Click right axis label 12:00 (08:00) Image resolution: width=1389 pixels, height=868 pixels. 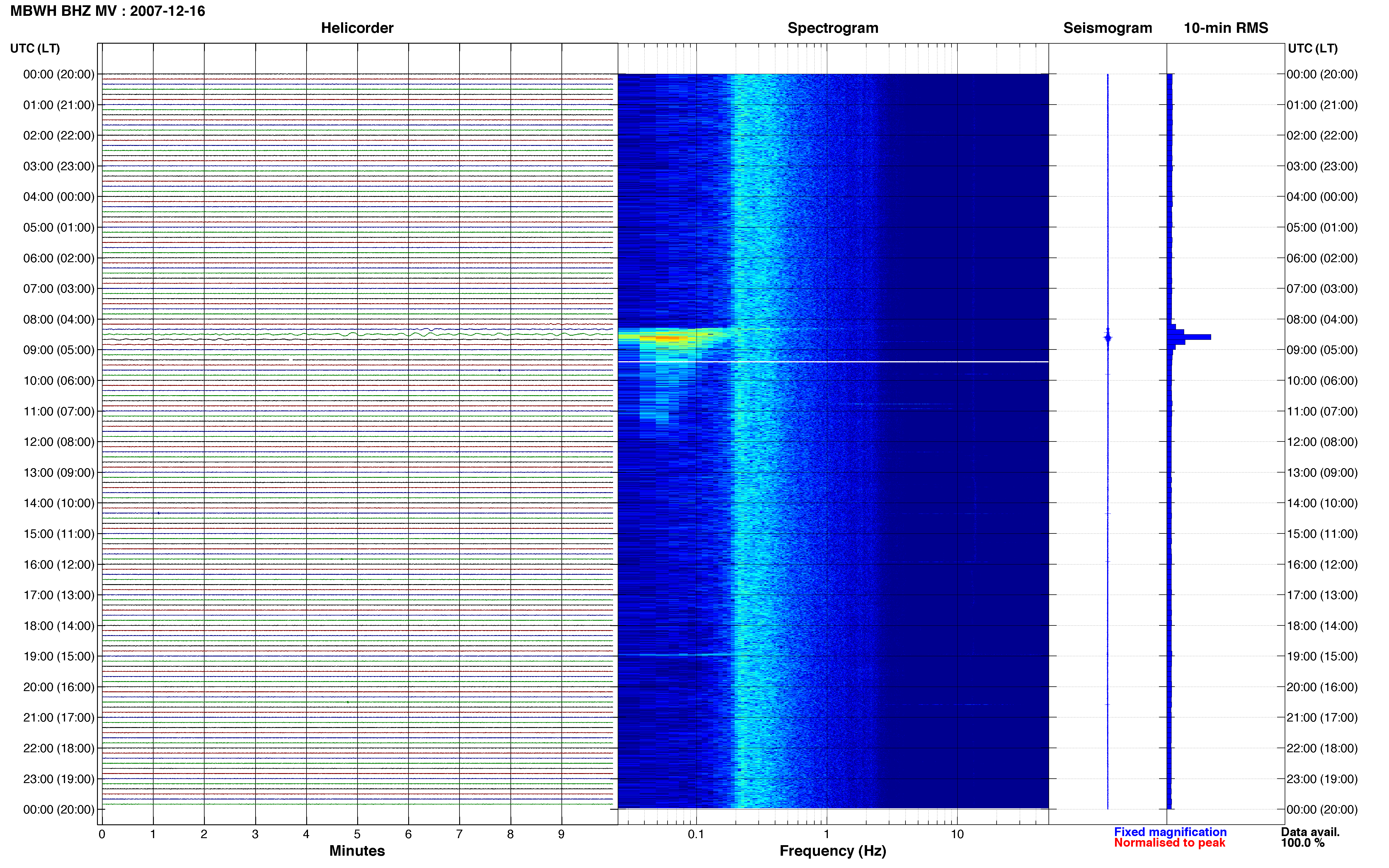pyautogui.click(x=1322, y=442)
